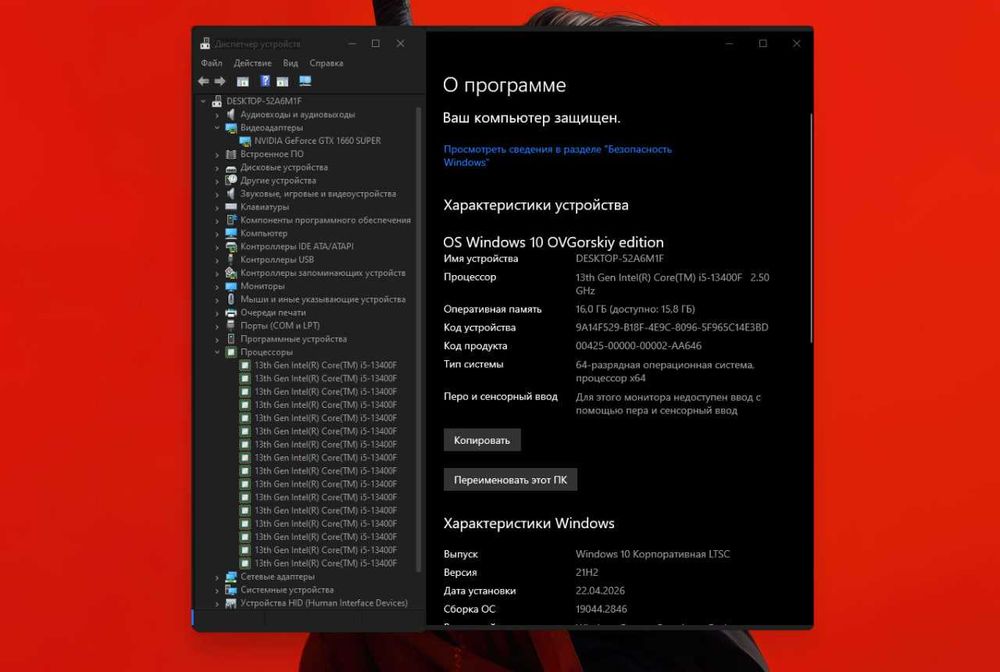Image resolution: width=1000 pixels, height=672 pixels.
Task: Select the display adapter icon of Видеоадаптеры
Action: 231,128
